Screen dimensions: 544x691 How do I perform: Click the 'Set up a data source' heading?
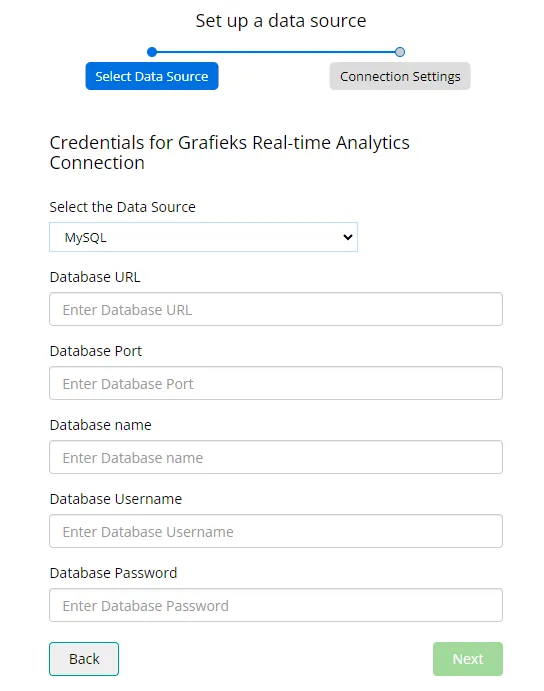tap(281, 21)
